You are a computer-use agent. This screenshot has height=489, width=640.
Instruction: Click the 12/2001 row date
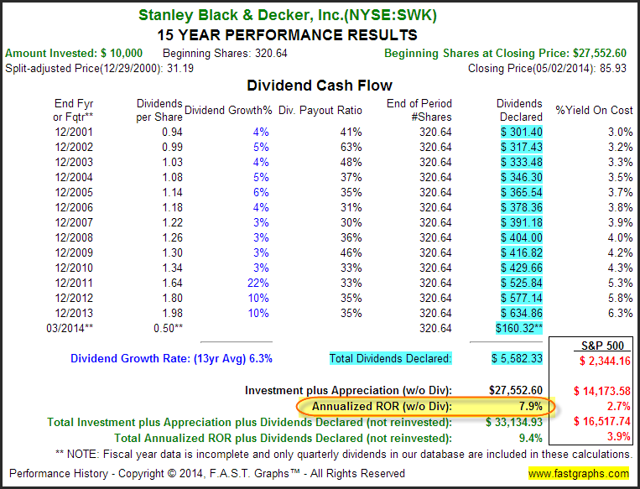coord(74,132)
